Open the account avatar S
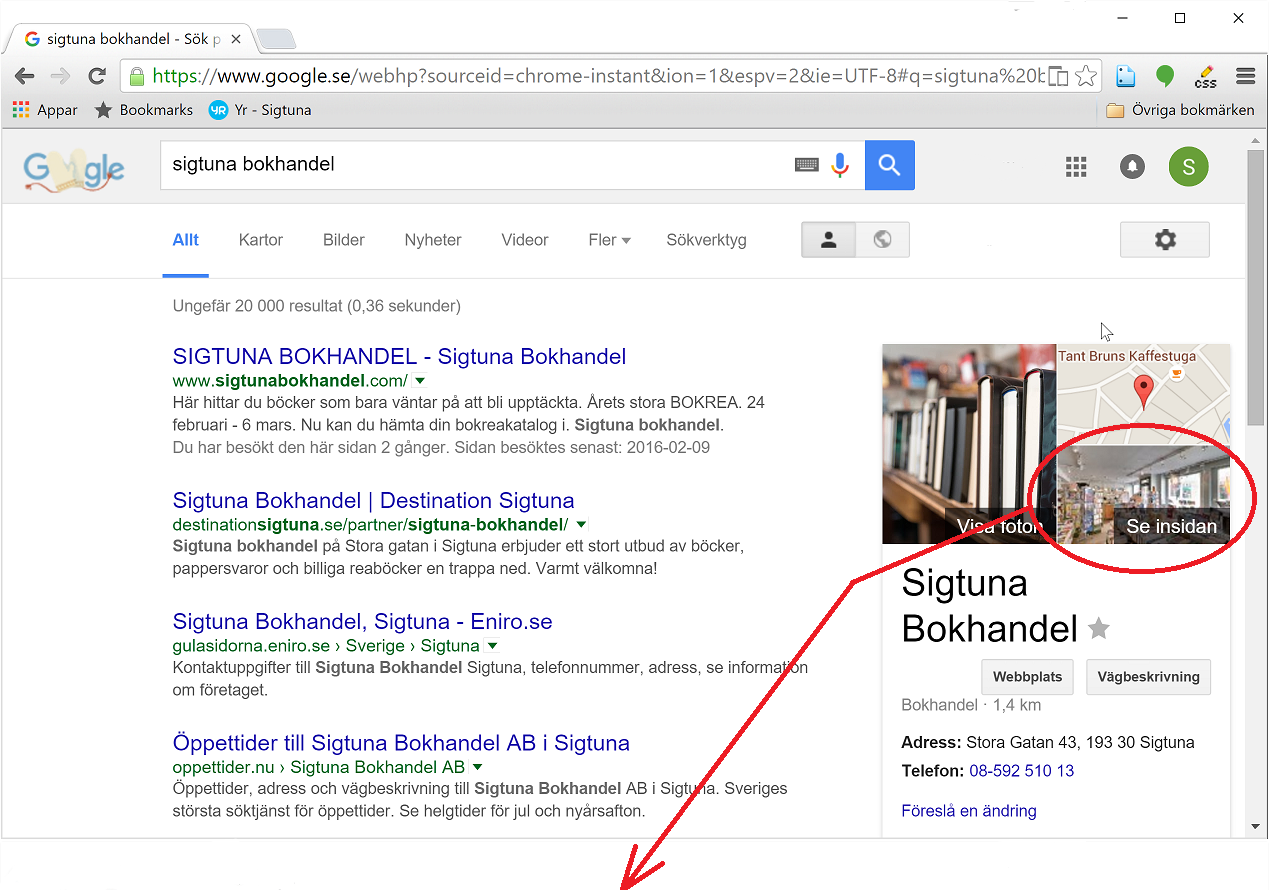This screenshot has width=1273, height=890. (x=1189, y=167)
